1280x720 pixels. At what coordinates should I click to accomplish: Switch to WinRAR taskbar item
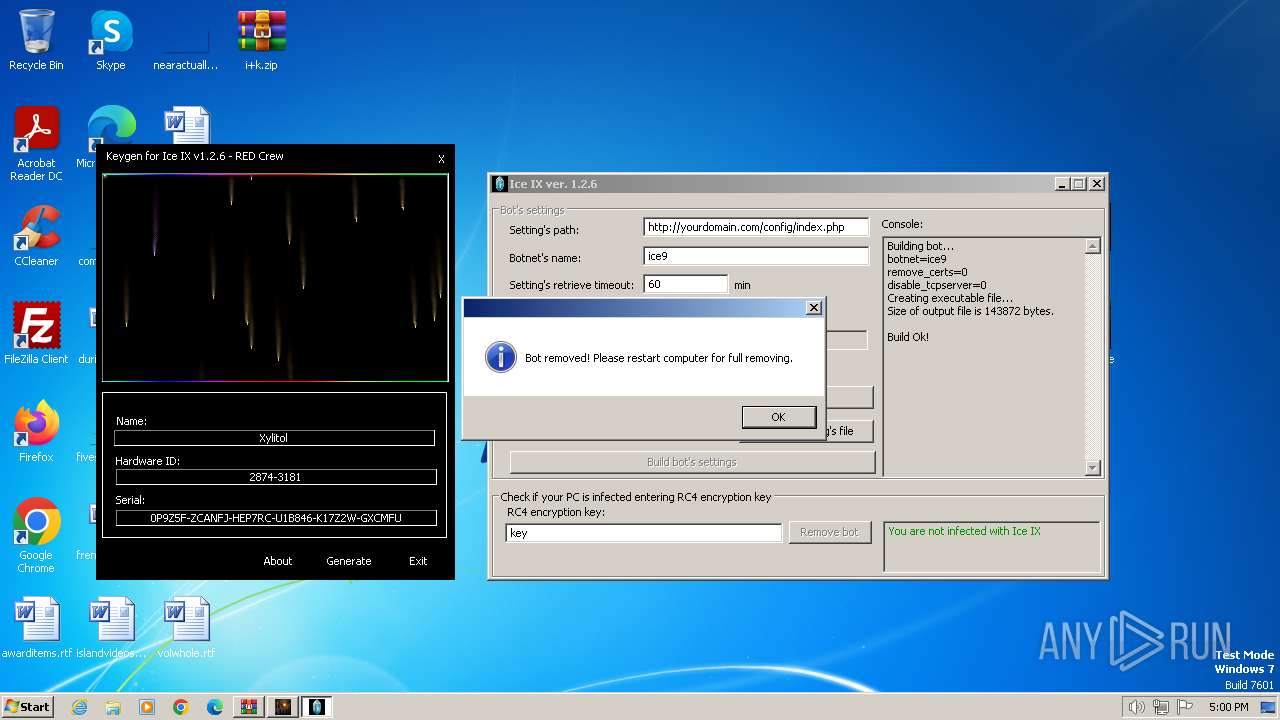248,707
